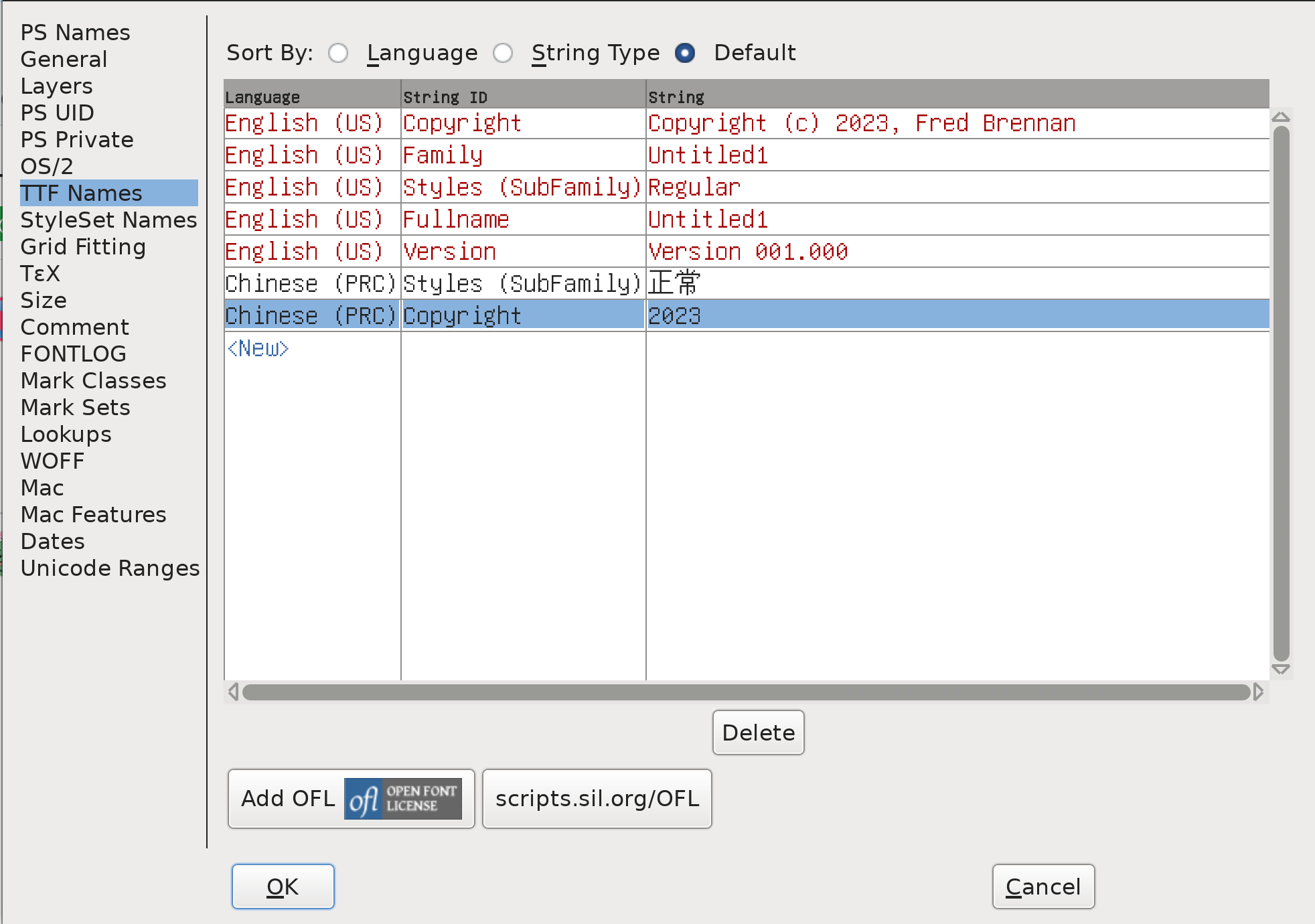Click the Add OFL button

pyautogui.click(x=288, y=798)
